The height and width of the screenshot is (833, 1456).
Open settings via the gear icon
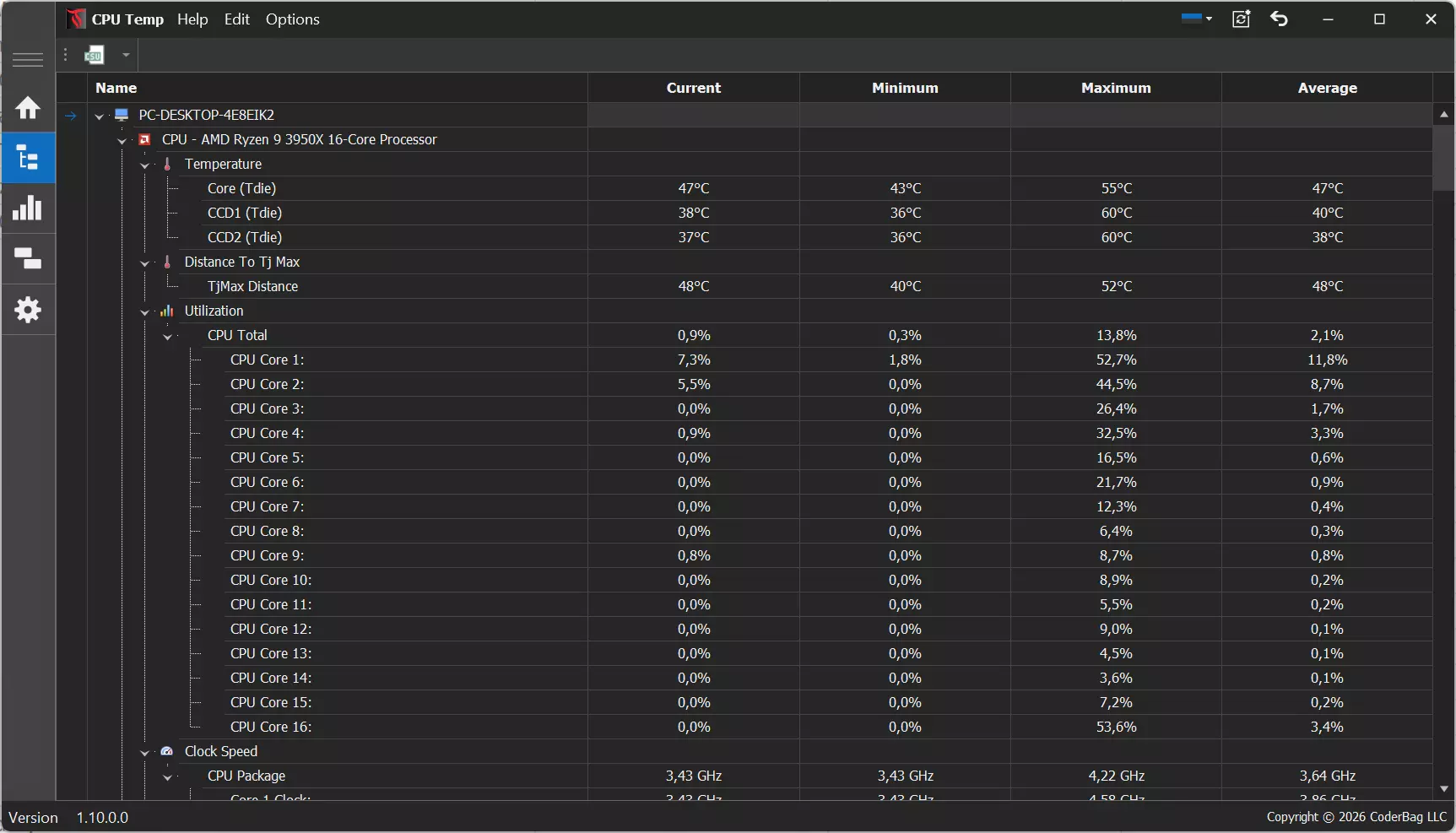coord(28,310)
